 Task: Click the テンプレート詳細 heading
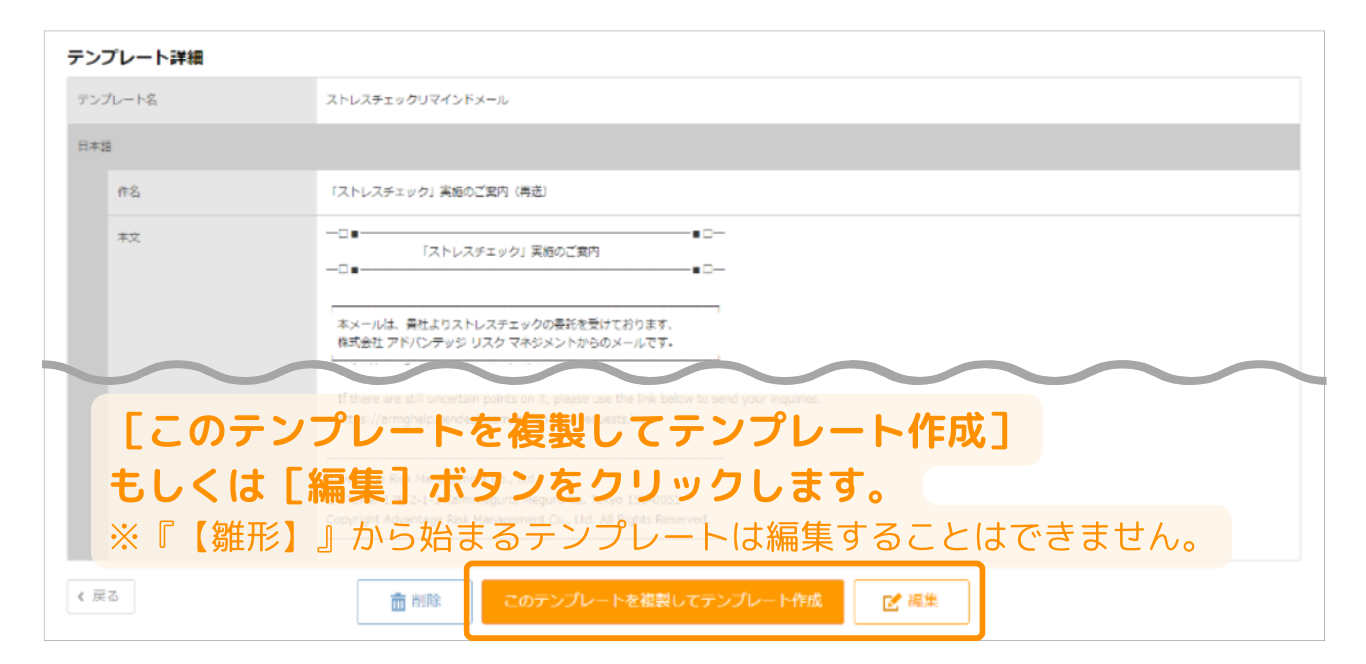[135, 58]
